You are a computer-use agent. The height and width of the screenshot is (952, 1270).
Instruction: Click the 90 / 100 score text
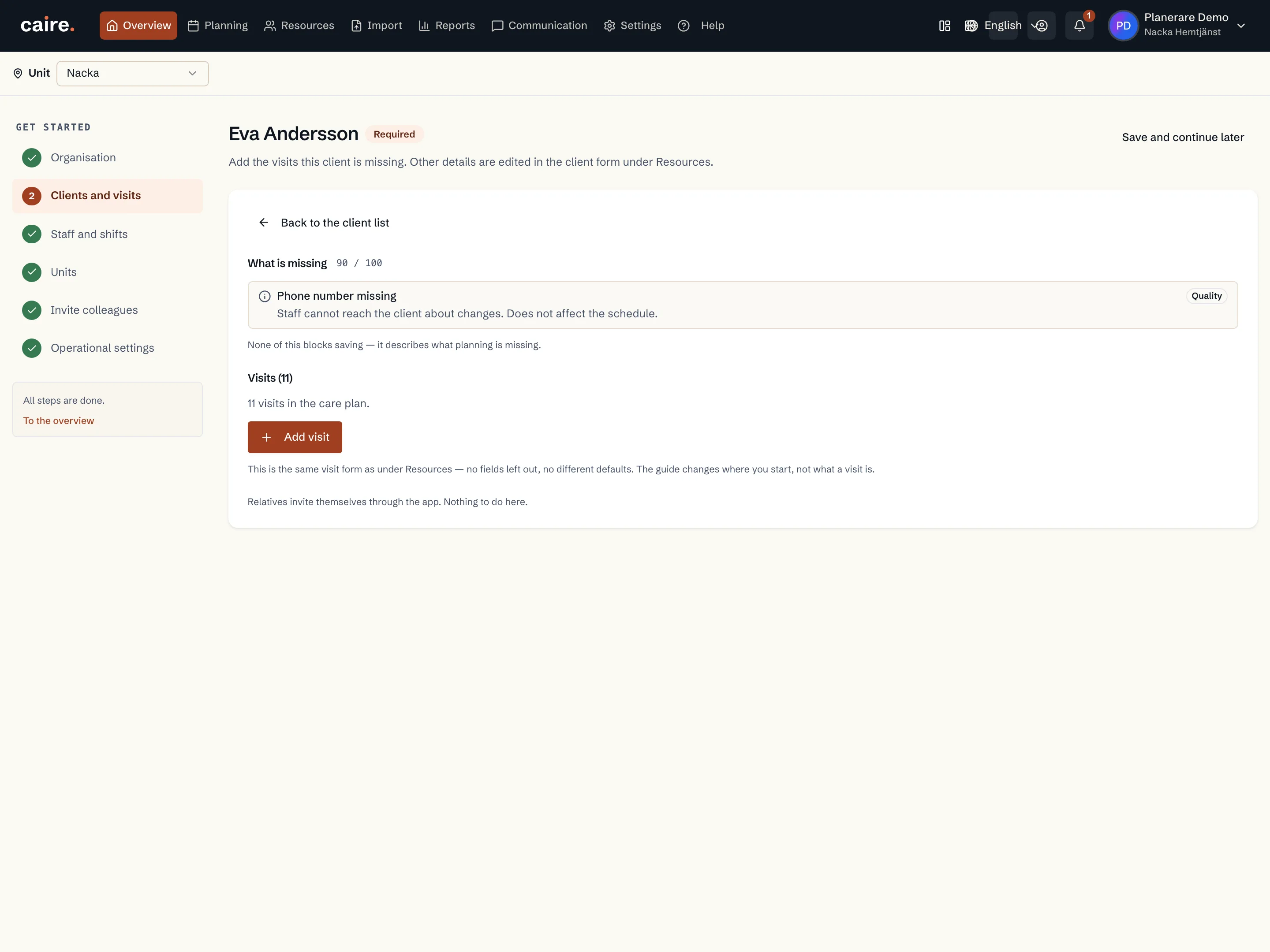click(x=359, y=263)
